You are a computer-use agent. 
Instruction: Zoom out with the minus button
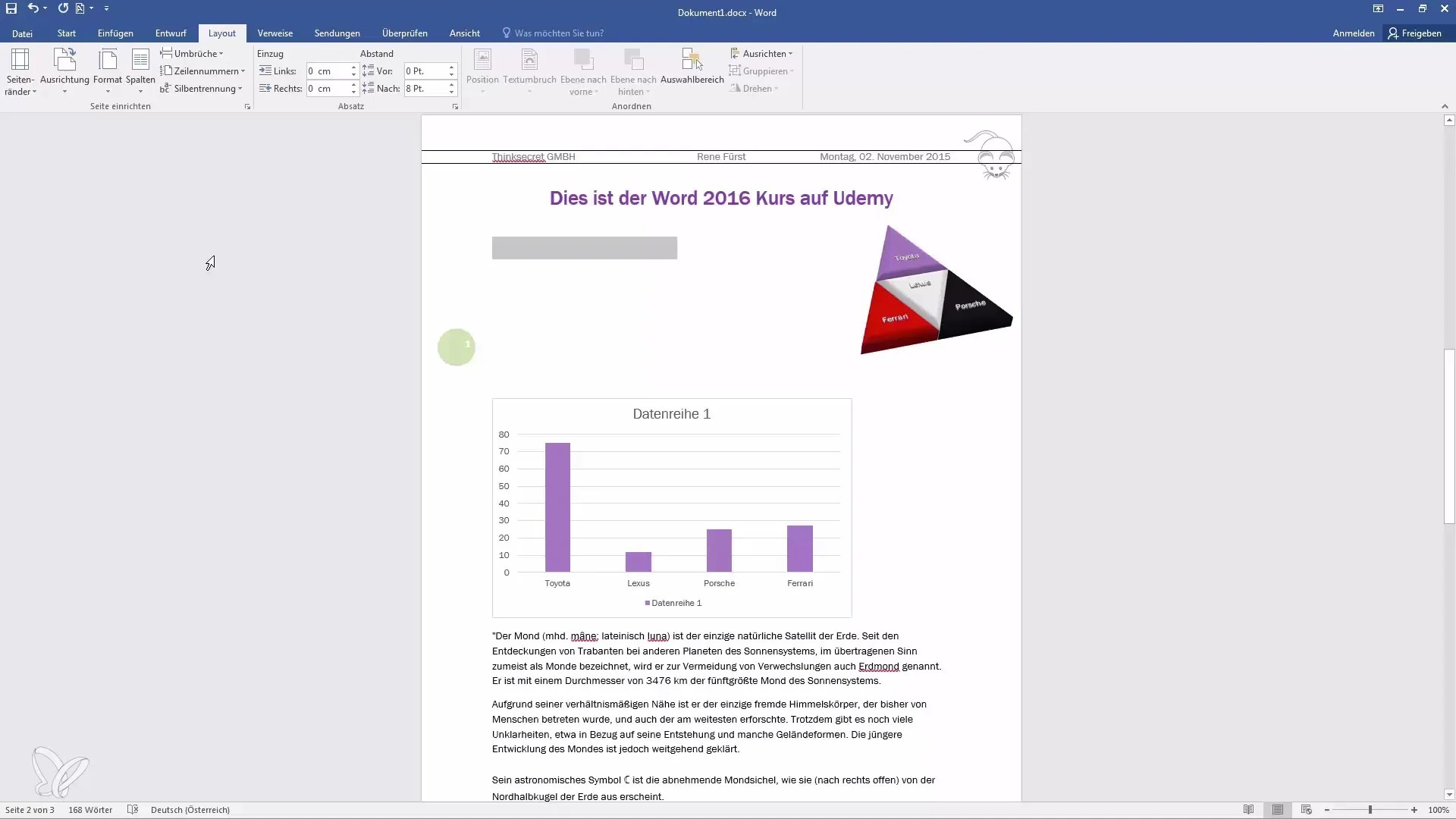[x=1327, y=810]
